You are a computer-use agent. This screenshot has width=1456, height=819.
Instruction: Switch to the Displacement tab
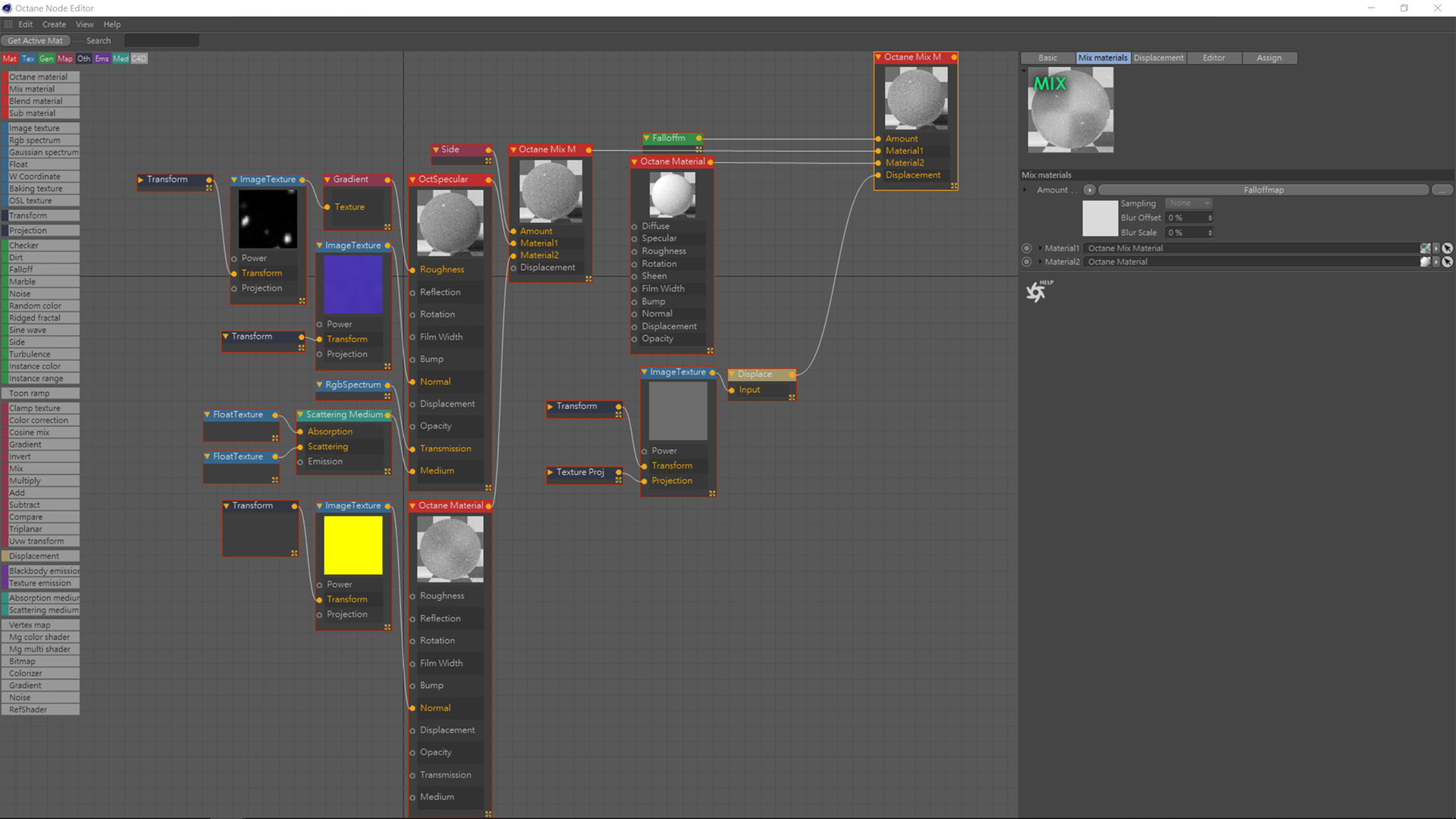click(1159, 58)
